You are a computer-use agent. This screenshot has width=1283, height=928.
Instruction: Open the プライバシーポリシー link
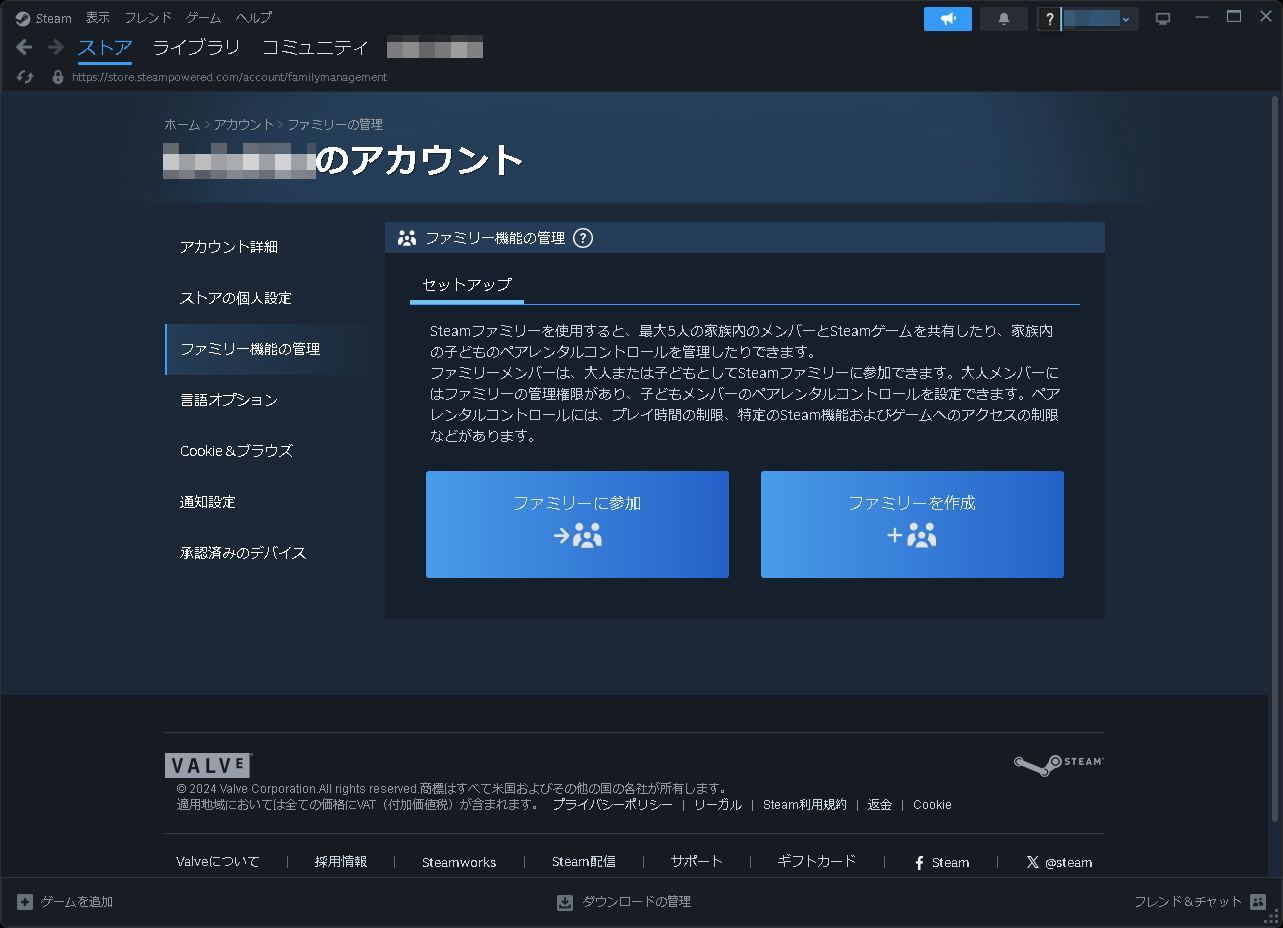click(x=613, y=804)
